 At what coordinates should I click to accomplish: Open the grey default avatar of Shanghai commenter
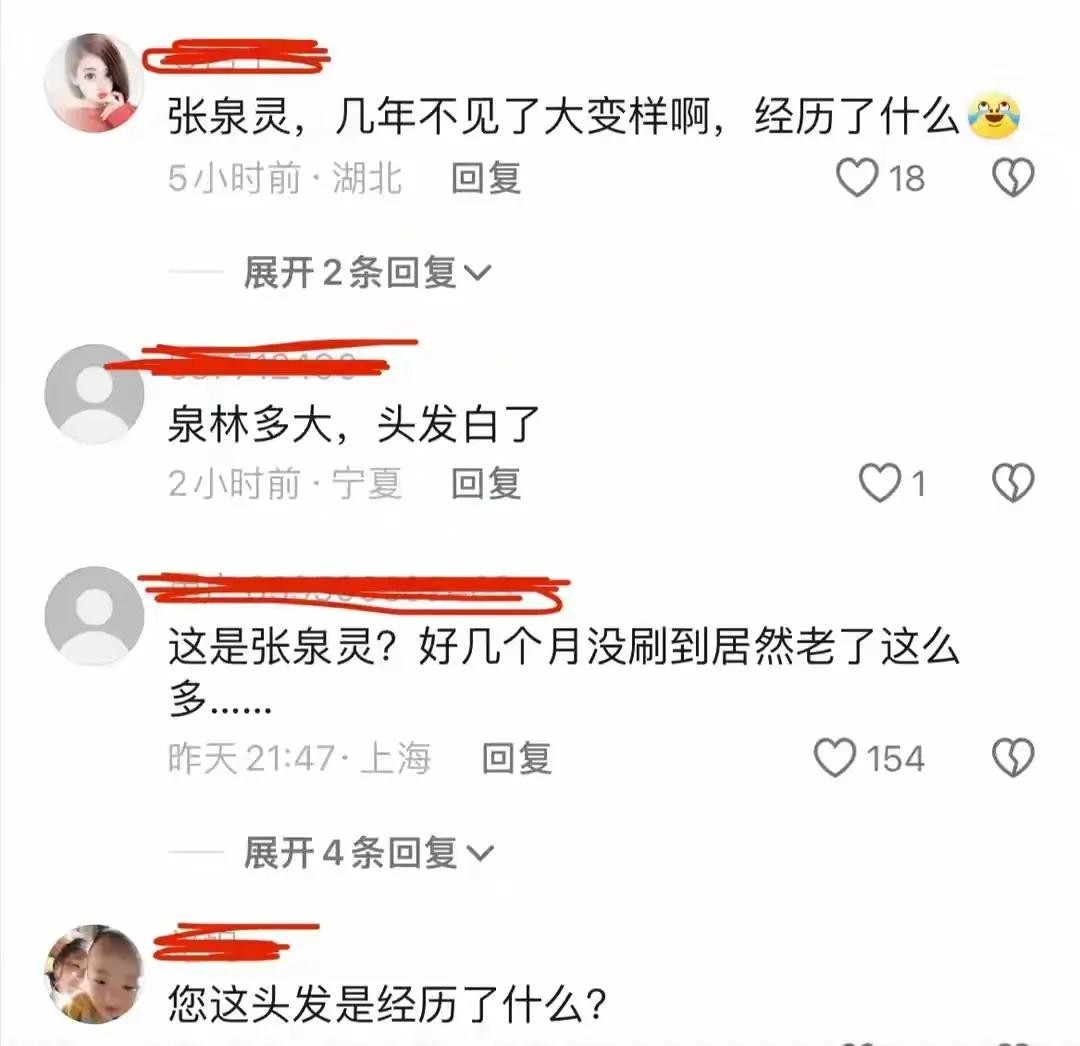click(94, 616)
